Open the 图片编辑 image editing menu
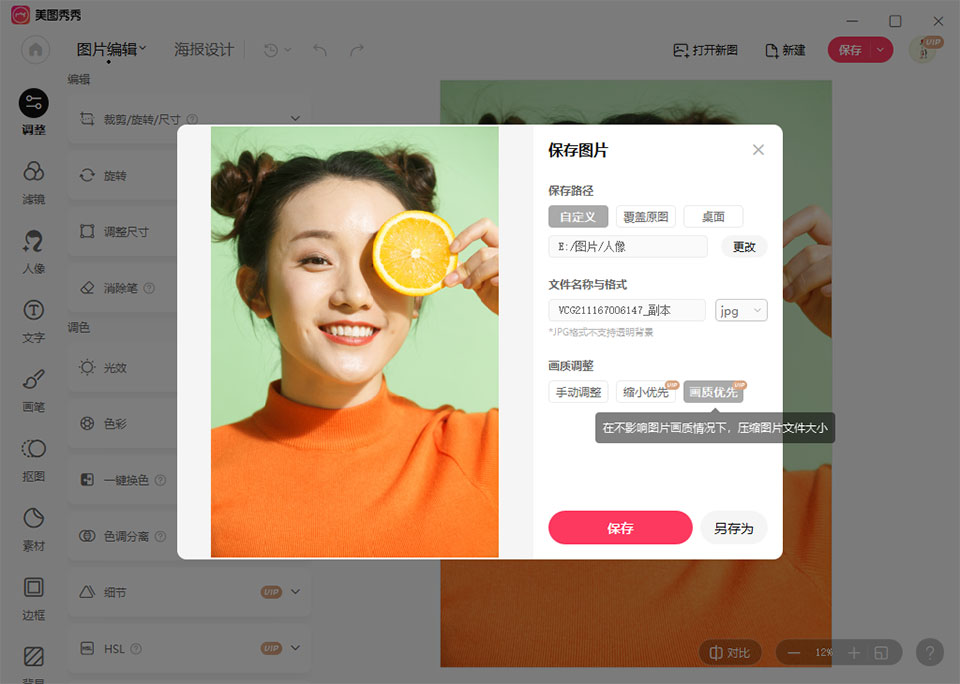Screen dimensions: 960x684 click(111, 50)
